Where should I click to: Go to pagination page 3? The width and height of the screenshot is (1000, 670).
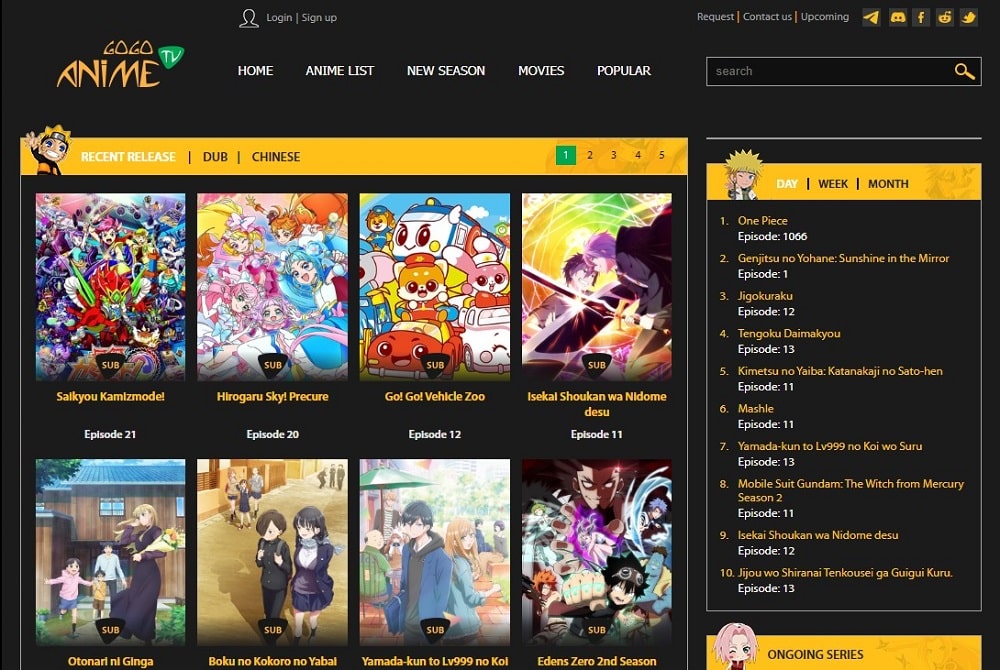click(x=614, y=155)
